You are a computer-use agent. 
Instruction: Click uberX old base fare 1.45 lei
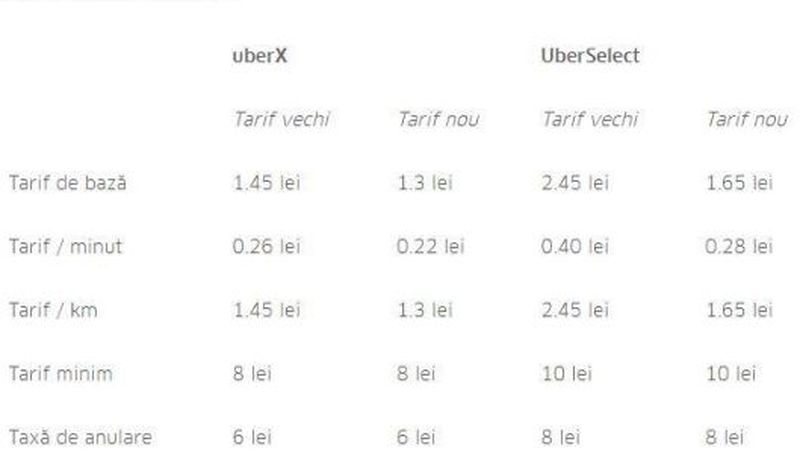(x=266, y=183)
